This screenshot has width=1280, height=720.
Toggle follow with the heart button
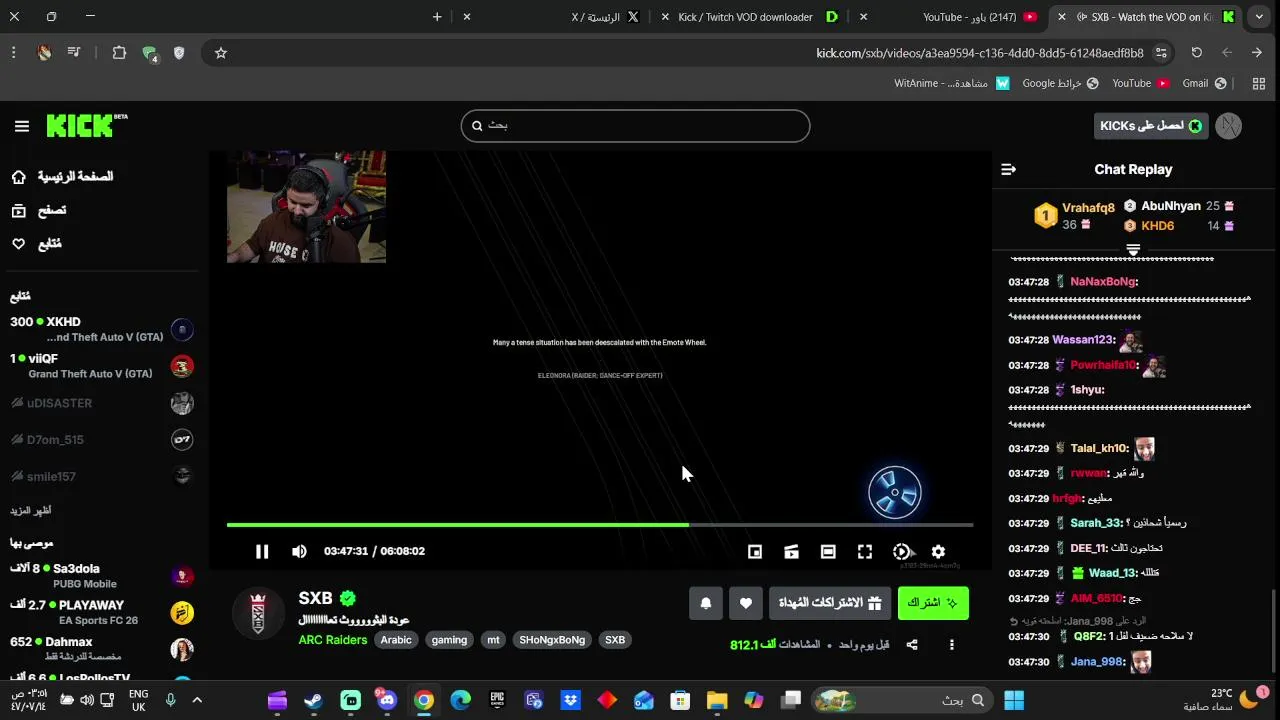click(746, 603)
